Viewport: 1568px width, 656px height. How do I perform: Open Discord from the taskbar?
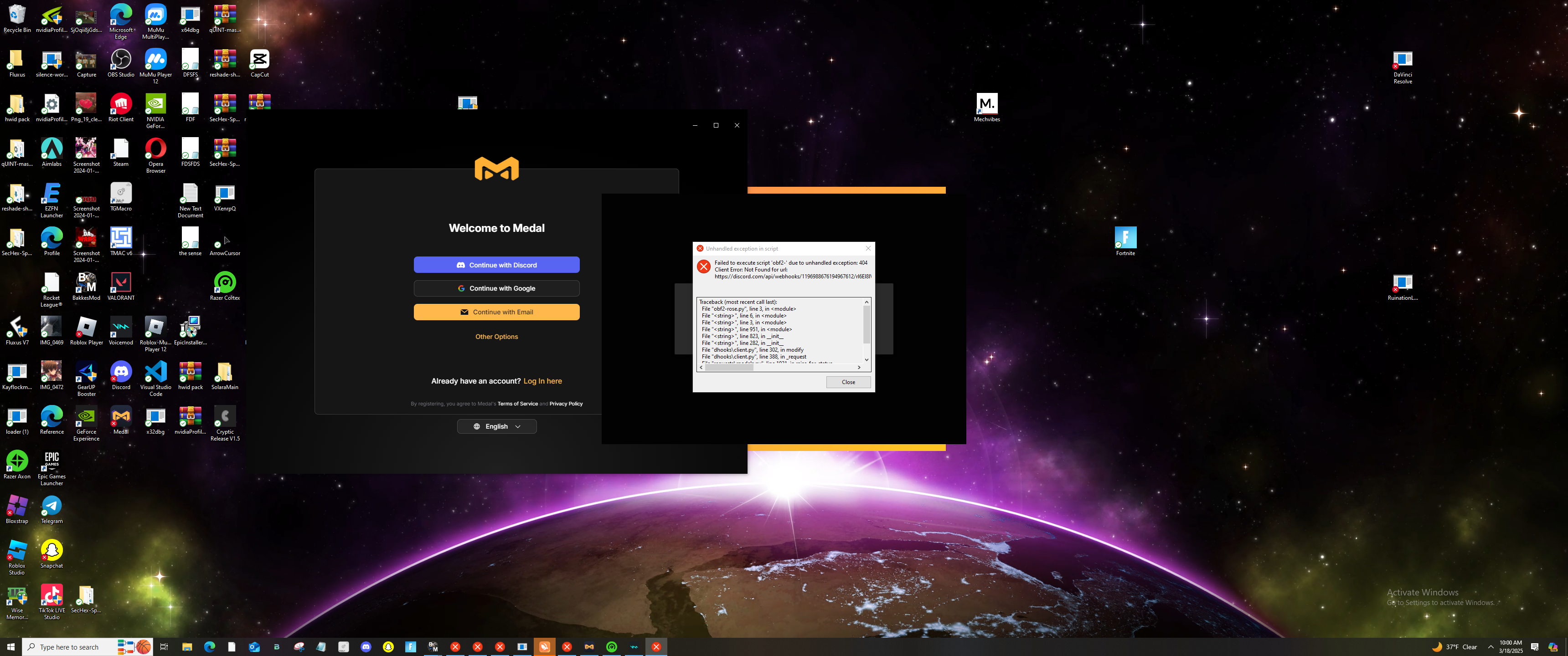click(366, 647)
